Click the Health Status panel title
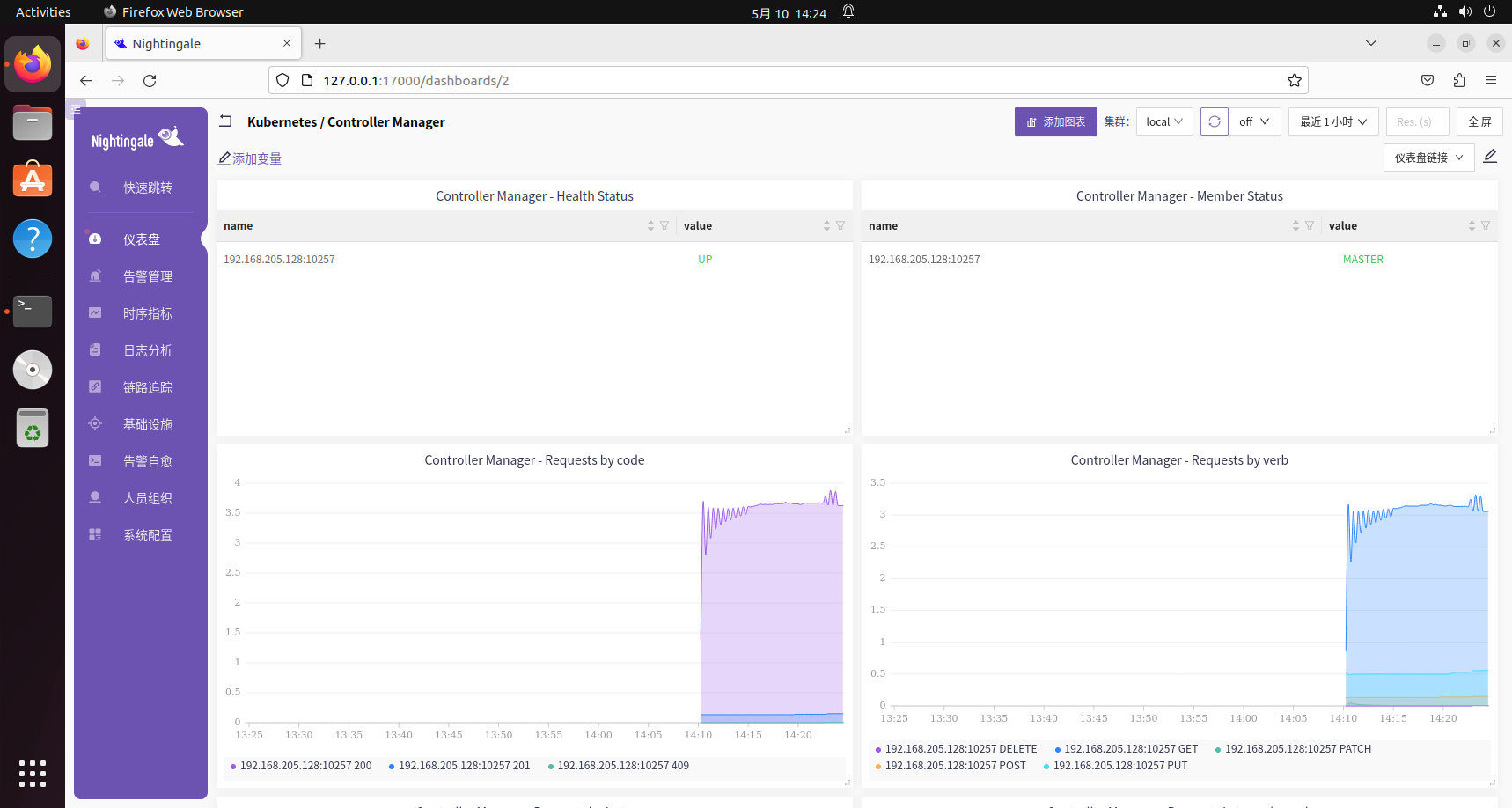 [534, 196]
